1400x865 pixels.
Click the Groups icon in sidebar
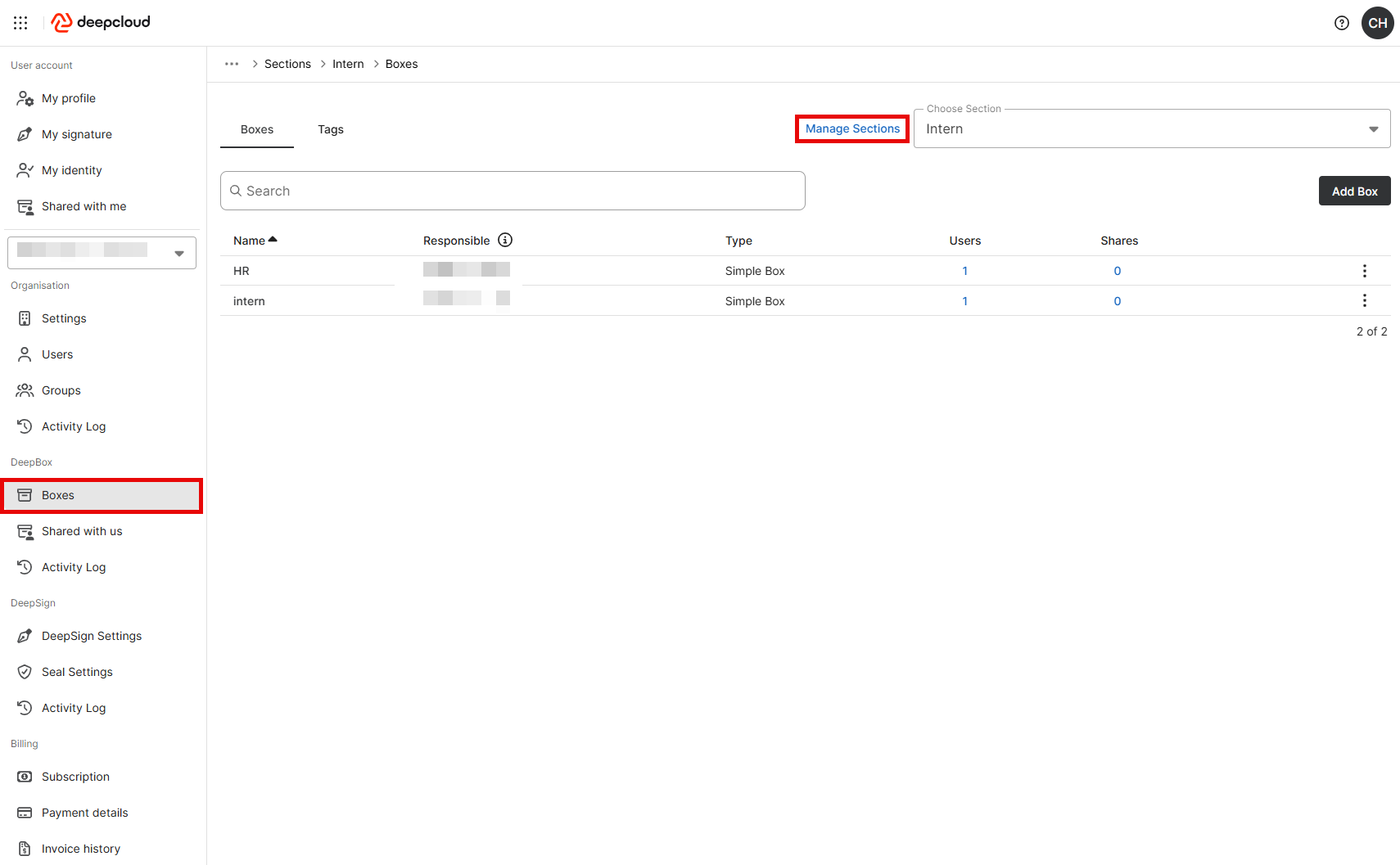(x=25, y=390)
